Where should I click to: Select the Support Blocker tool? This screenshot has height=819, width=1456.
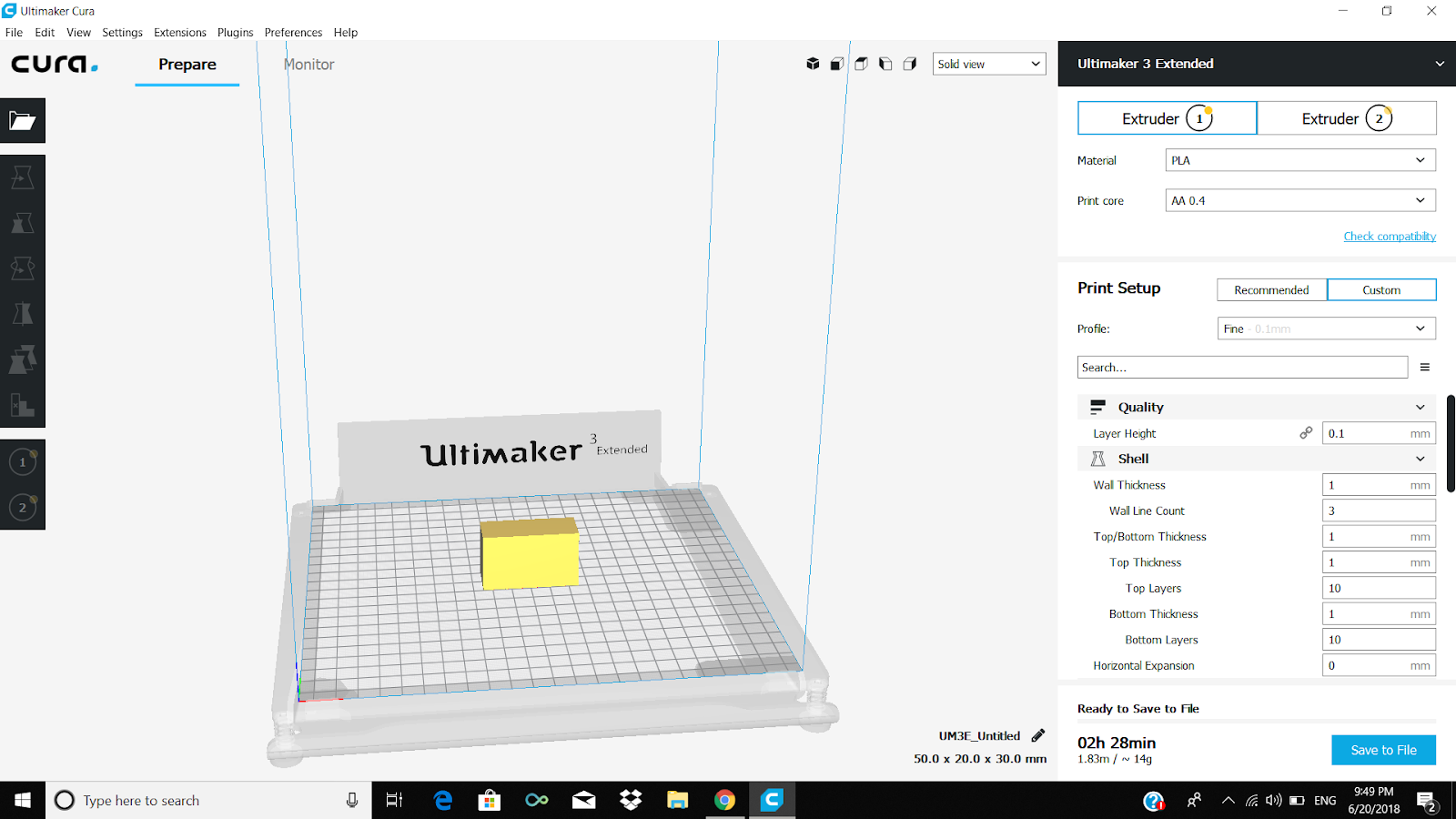point(23,405)
